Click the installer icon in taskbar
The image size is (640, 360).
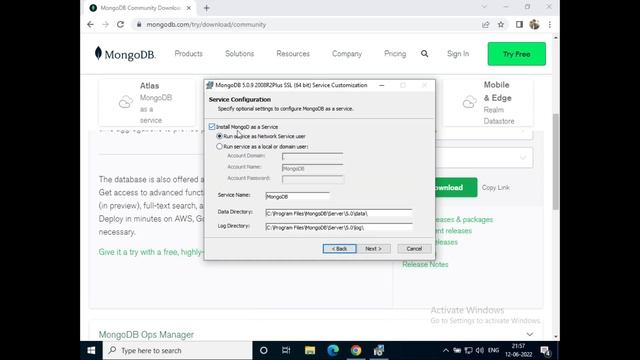click(379, 351)
